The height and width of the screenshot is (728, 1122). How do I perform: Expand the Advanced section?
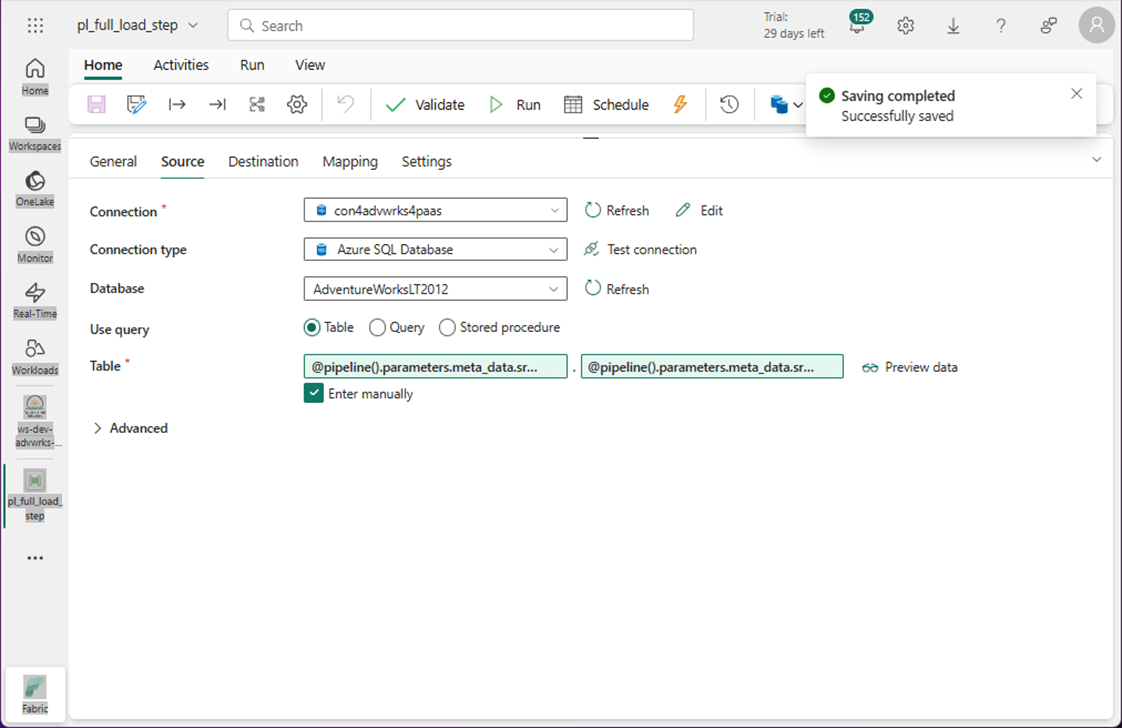tap(130, 428)
